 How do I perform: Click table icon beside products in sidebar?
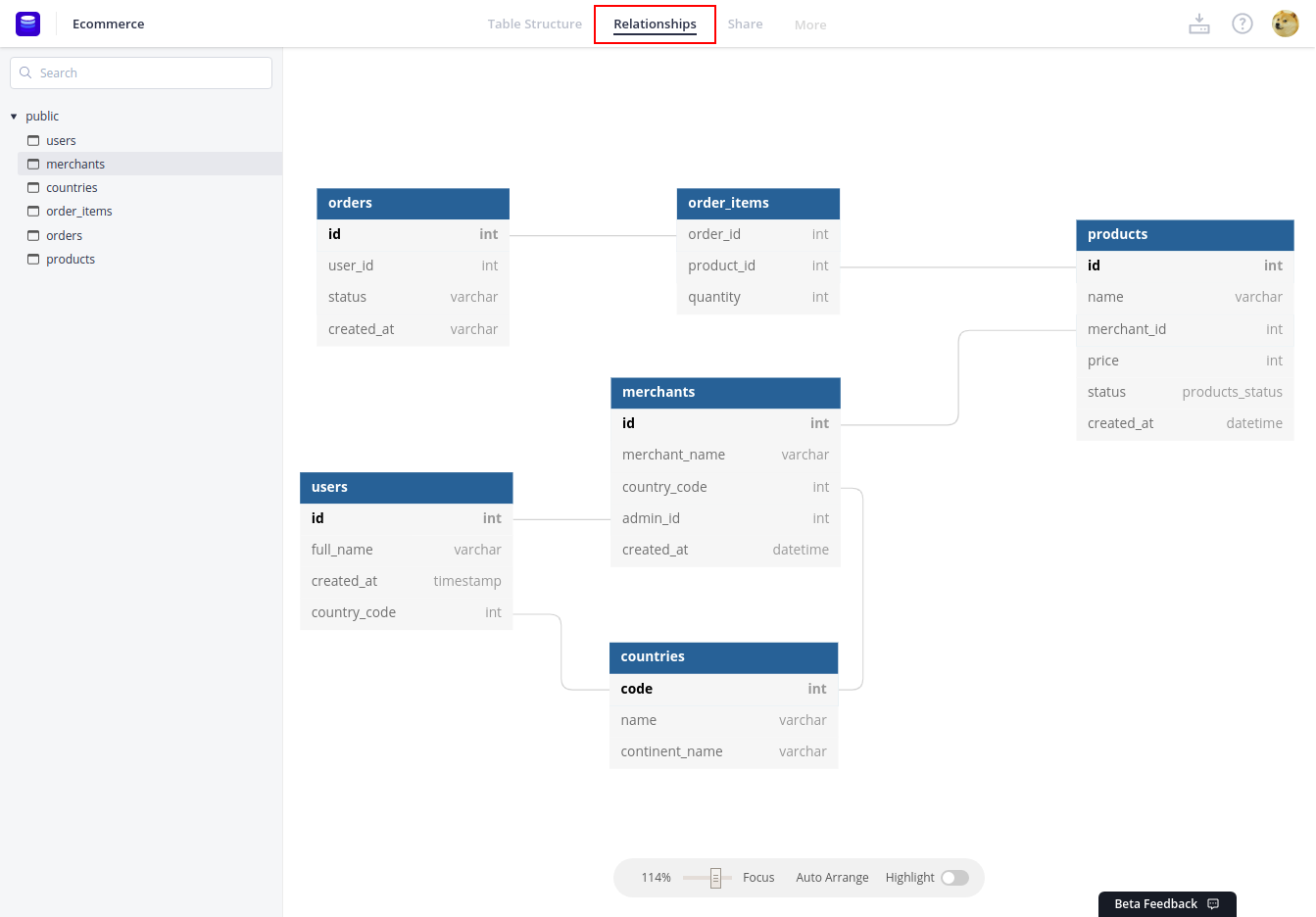(x=33, y=259)
